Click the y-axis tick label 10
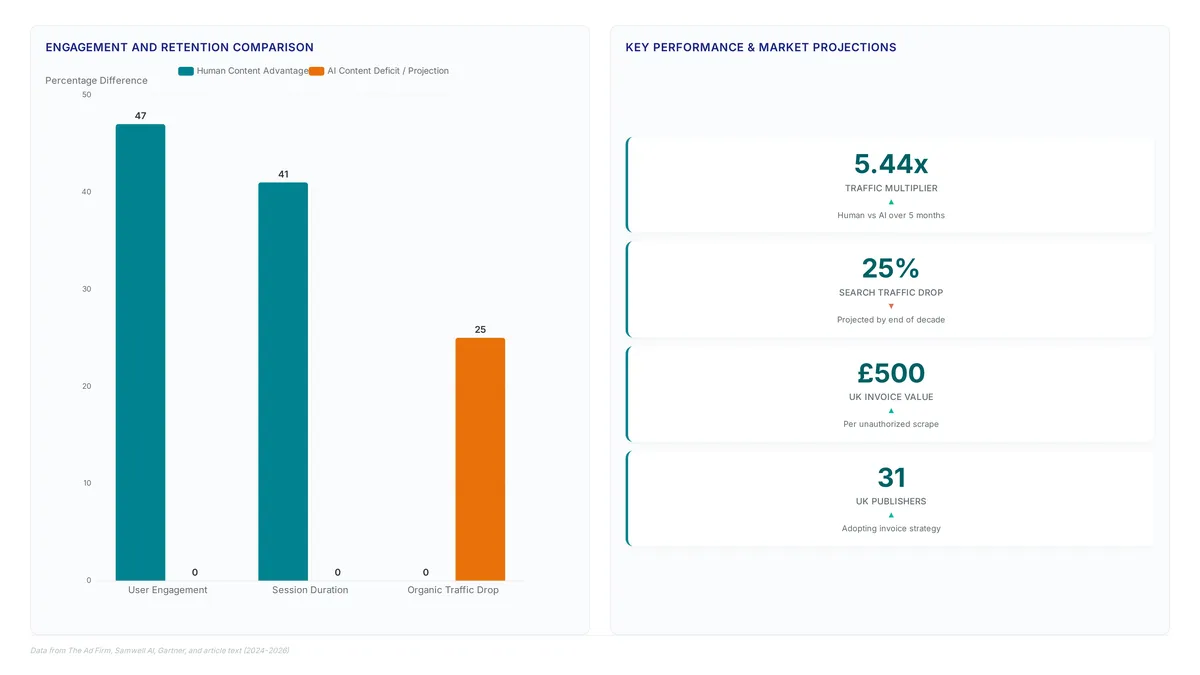This screenshot has width=1200, height=675. (x=86, y=483)
